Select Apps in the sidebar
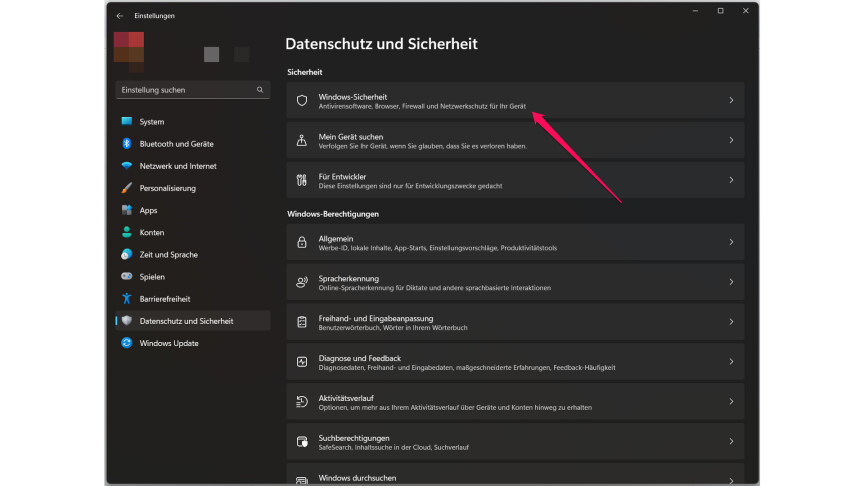Screen dimensions: 864x486 192,210
